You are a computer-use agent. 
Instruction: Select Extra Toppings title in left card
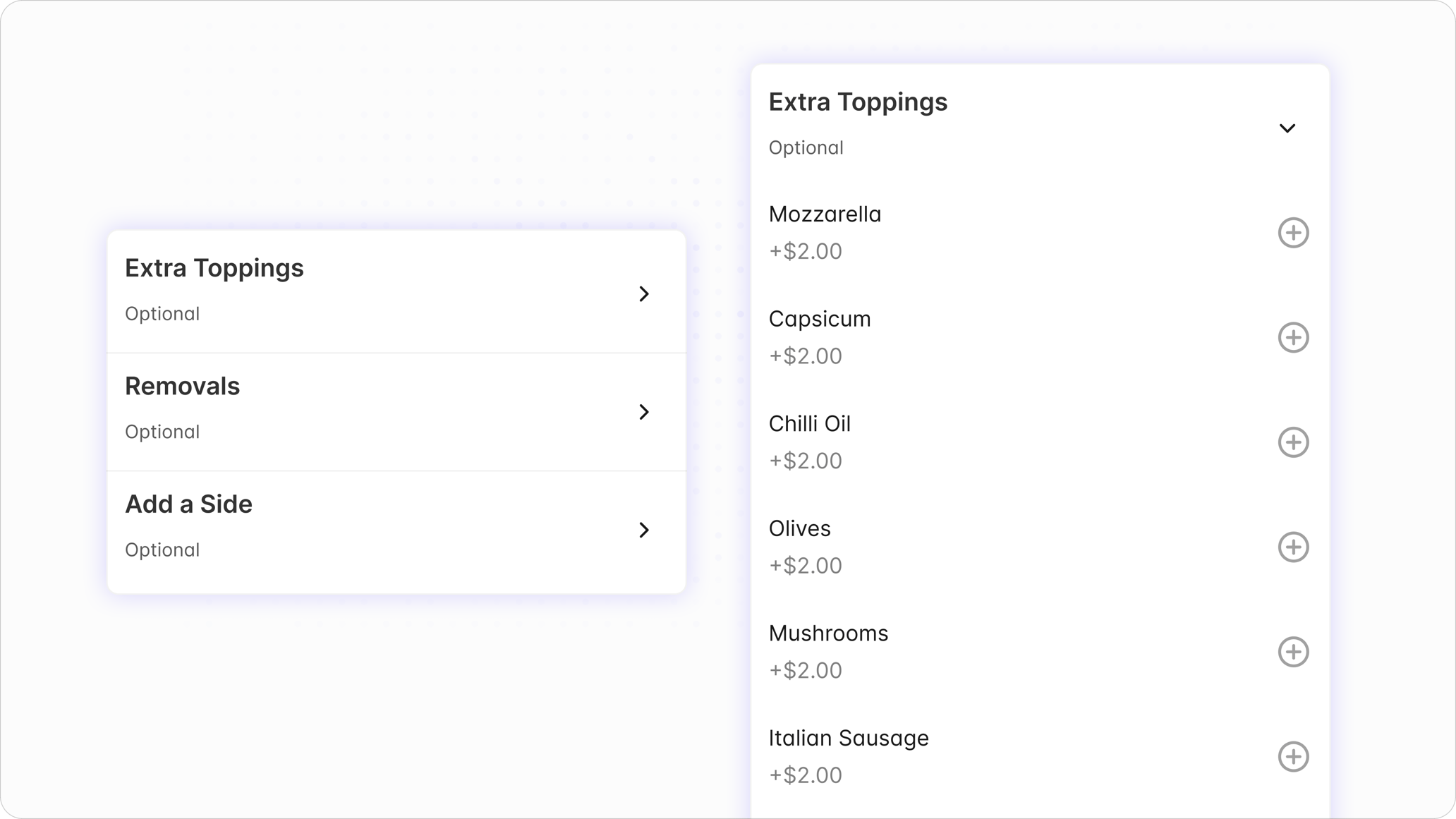[214, 268]
